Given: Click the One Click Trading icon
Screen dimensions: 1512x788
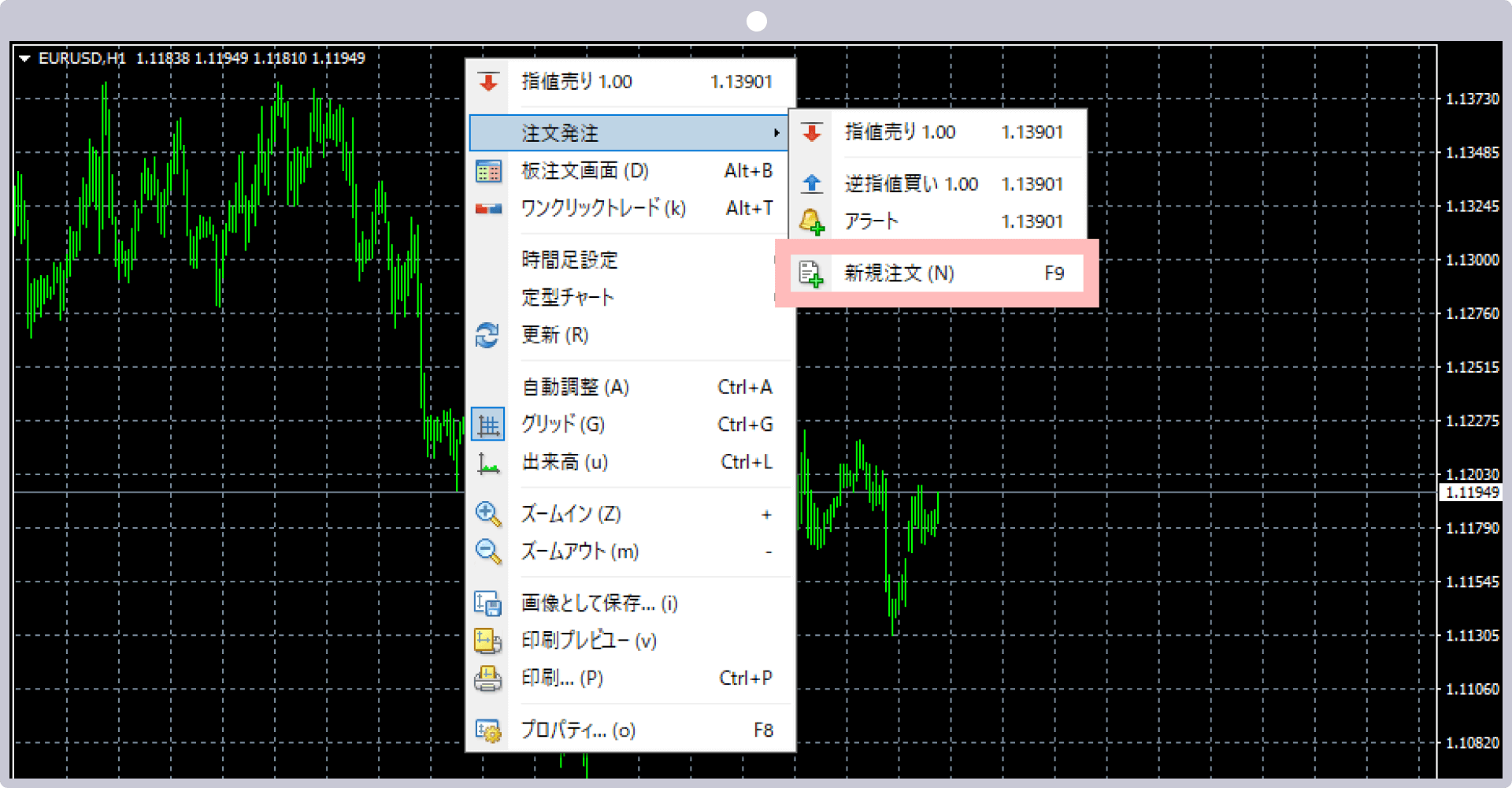Looking at the screenshot, I should tap(488, 209).
